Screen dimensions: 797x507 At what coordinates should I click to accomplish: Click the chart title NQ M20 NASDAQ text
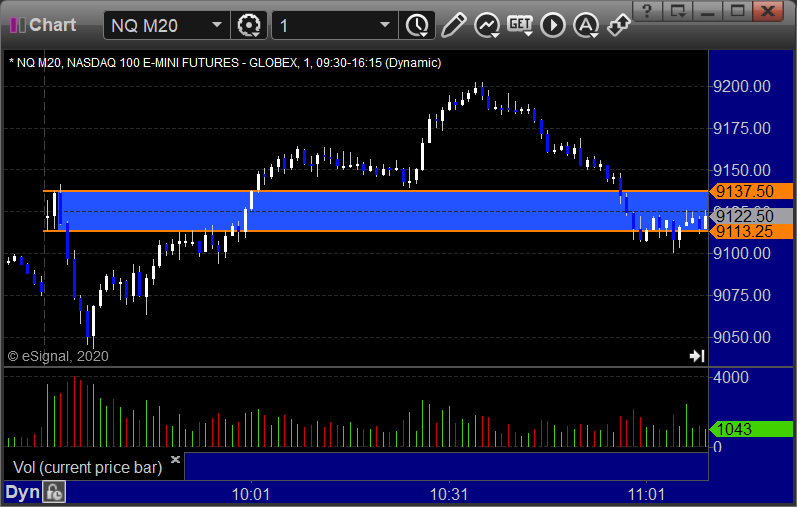(225, 63)
